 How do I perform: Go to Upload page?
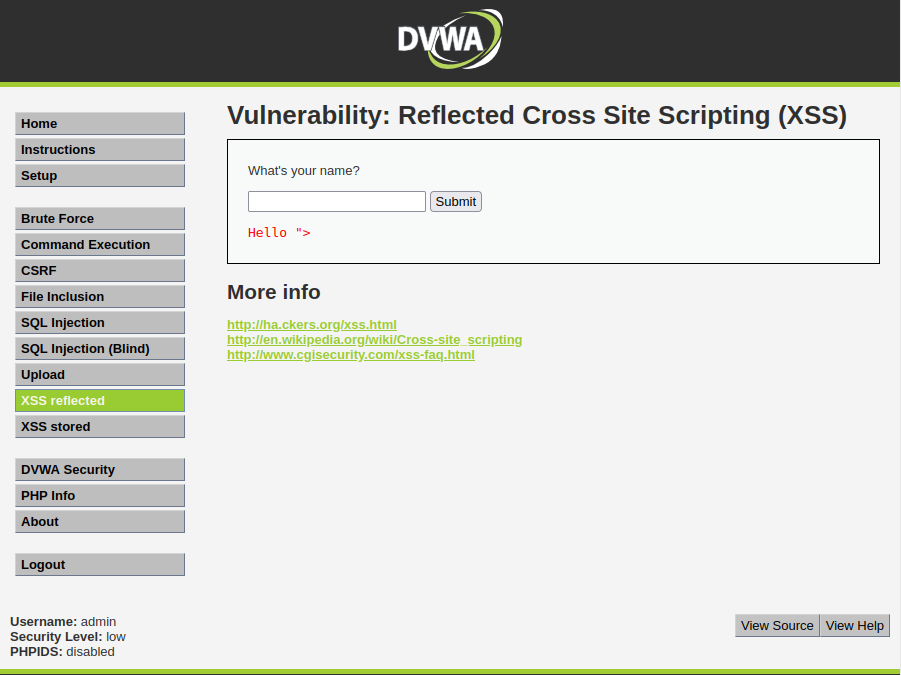[100, 374]
